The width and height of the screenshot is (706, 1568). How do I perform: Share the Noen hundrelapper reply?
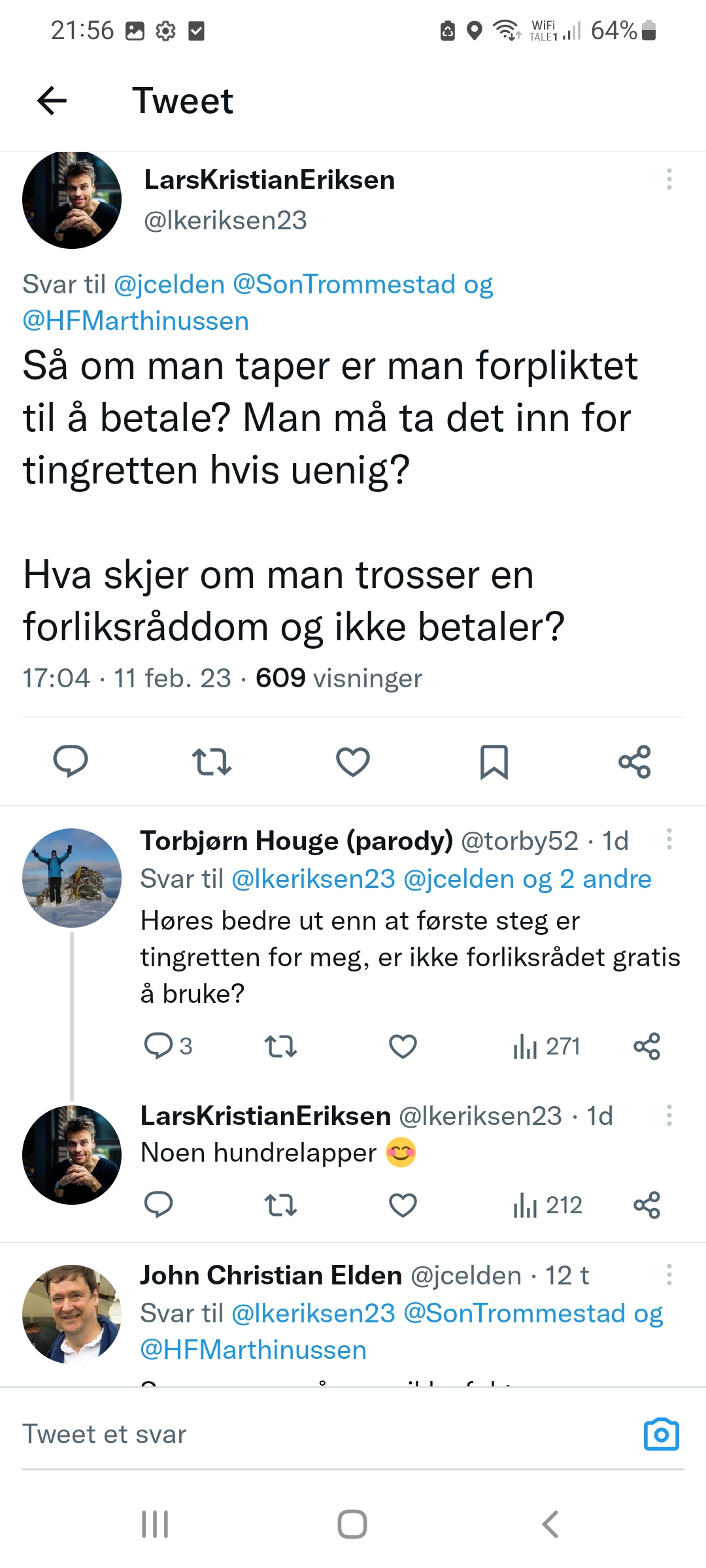click(x=647, y=1205)
